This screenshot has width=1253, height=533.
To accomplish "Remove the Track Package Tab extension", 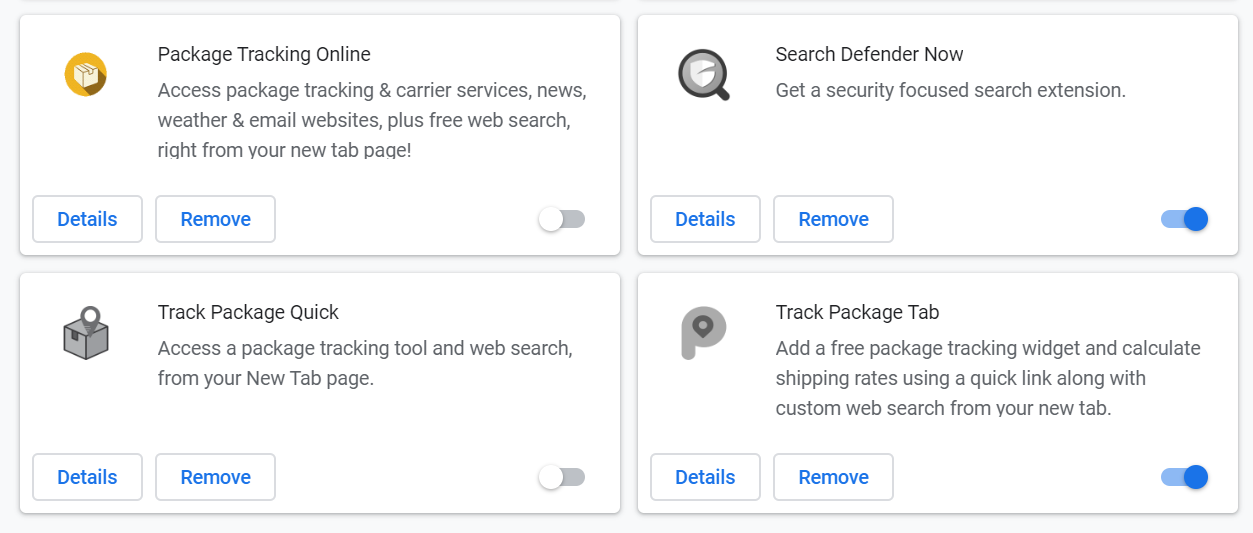I will click(x=833, y=477).
